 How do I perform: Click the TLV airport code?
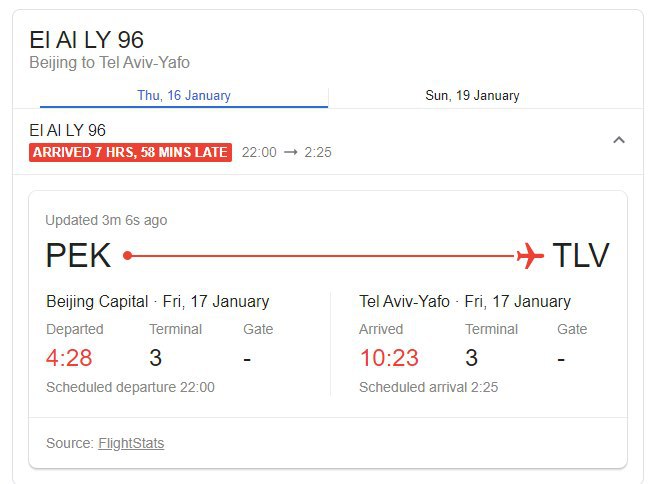click(581, 255)
